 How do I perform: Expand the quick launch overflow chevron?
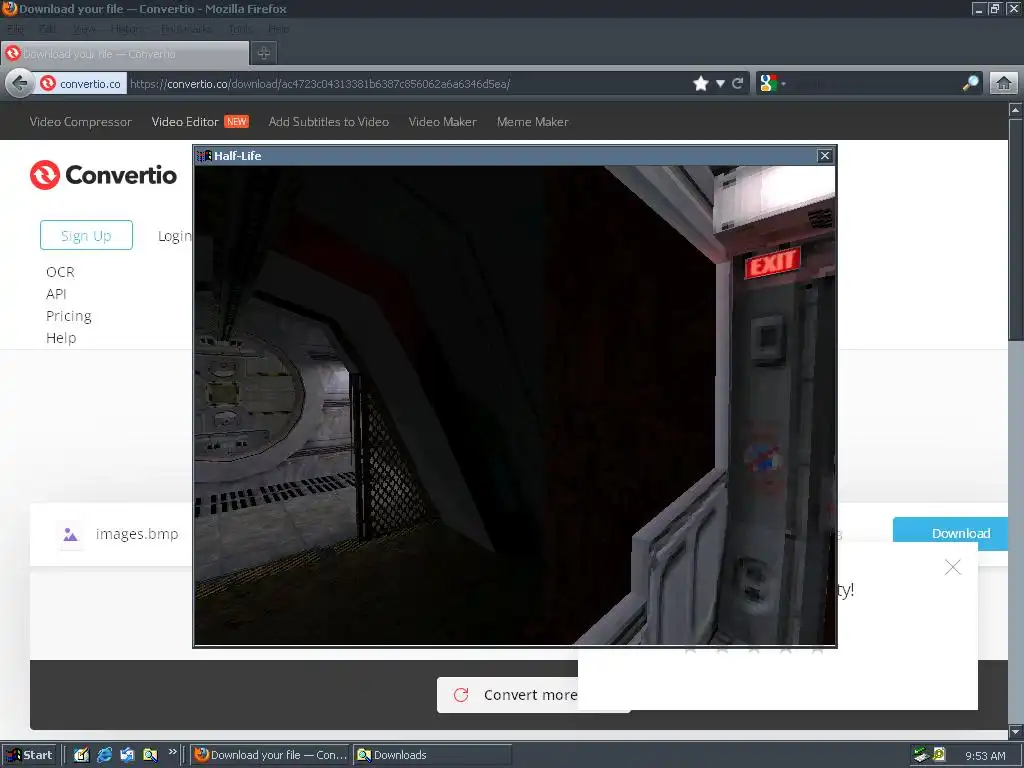(172, 752)
